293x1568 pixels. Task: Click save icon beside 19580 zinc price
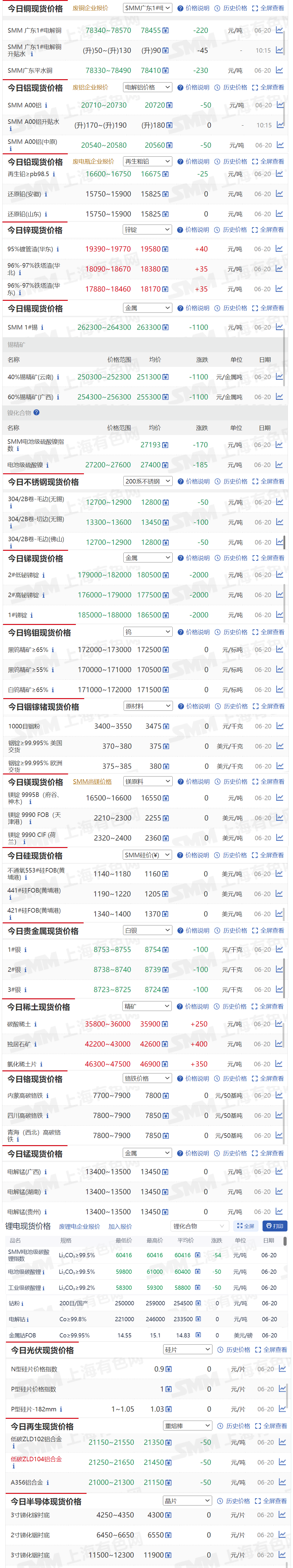[166, 249]
